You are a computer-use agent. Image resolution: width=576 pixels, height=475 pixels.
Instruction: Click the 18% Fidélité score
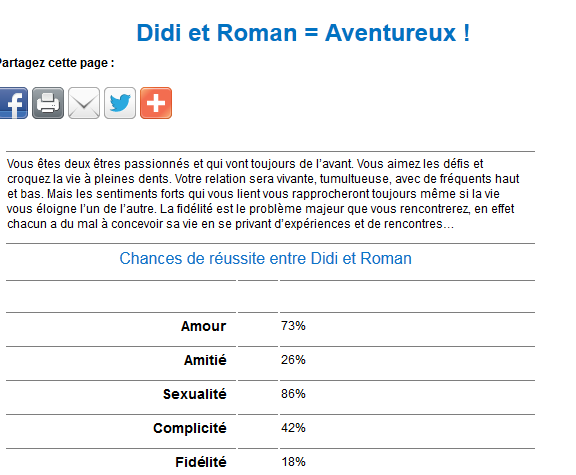[293, 462]
